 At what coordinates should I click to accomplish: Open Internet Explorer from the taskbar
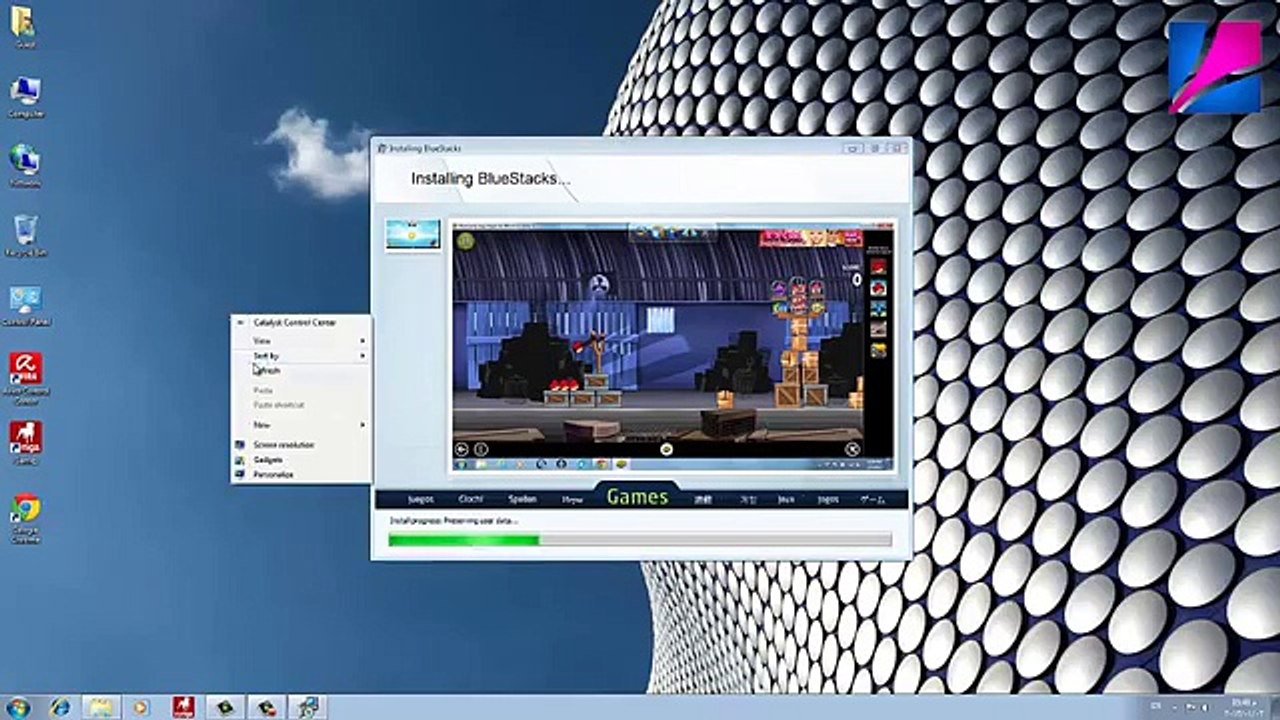(x=59, y=707)
